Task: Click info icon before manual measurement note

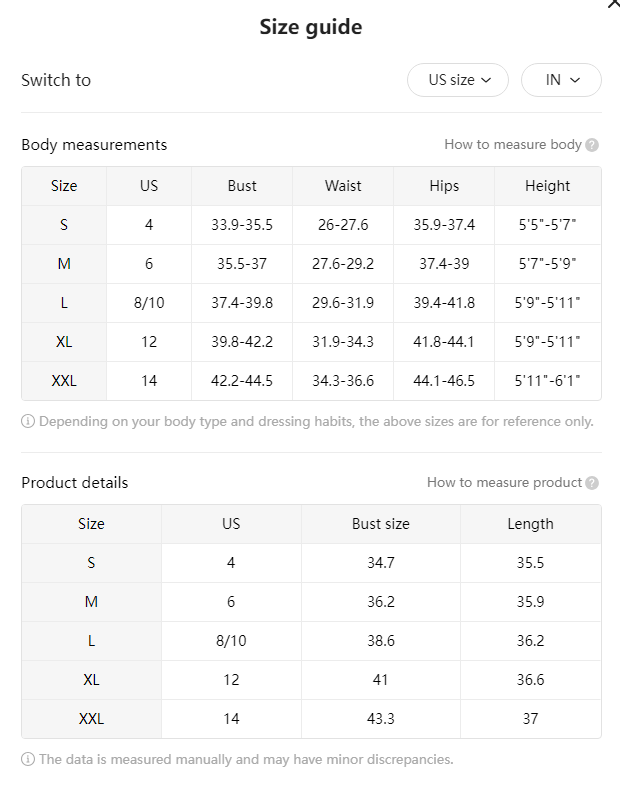Action: click(x=28, y=759)
